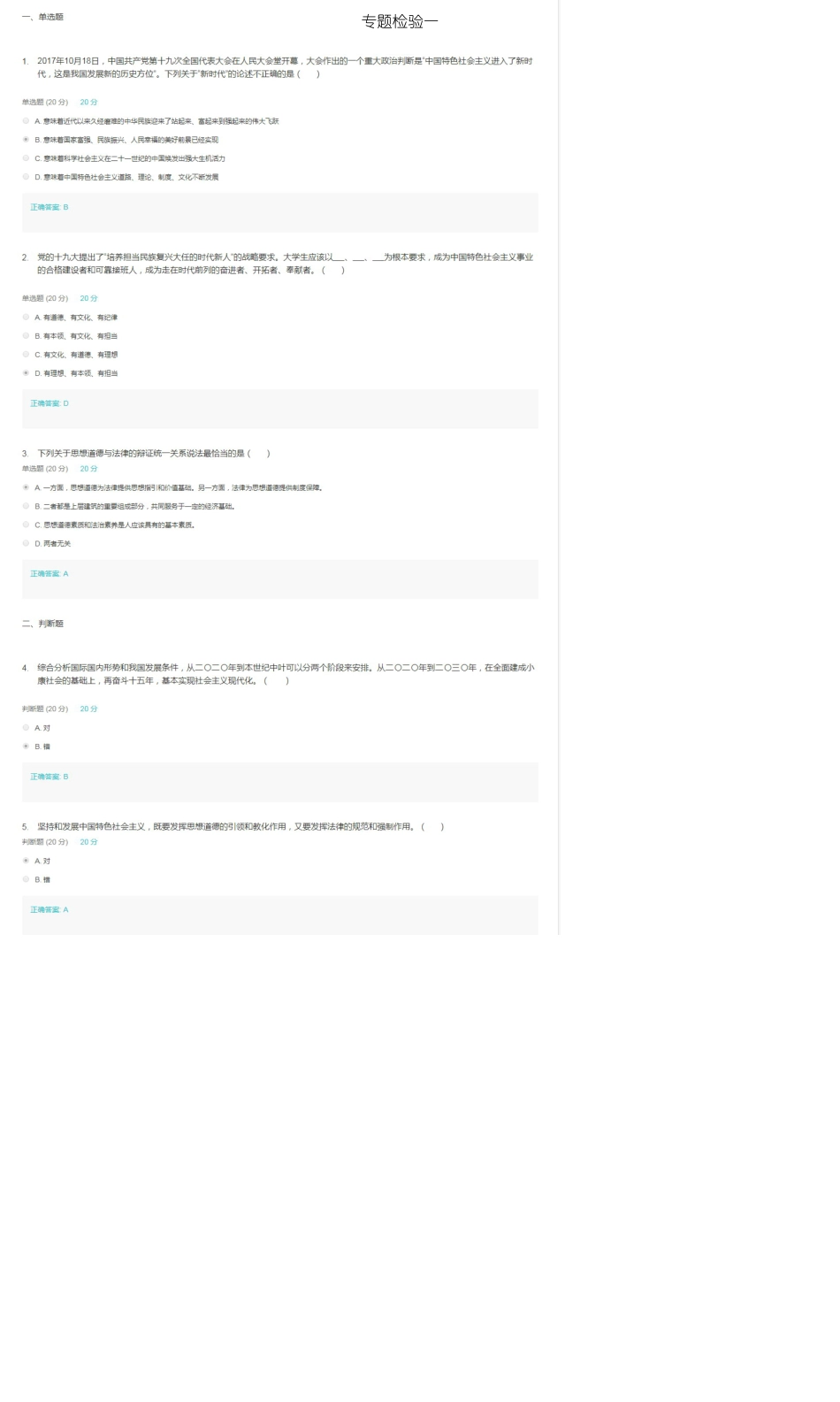The image size is (840, 1402).
Task: Mark question 5 as B 错
Action: pyautogui.click(x=26, y=880)
